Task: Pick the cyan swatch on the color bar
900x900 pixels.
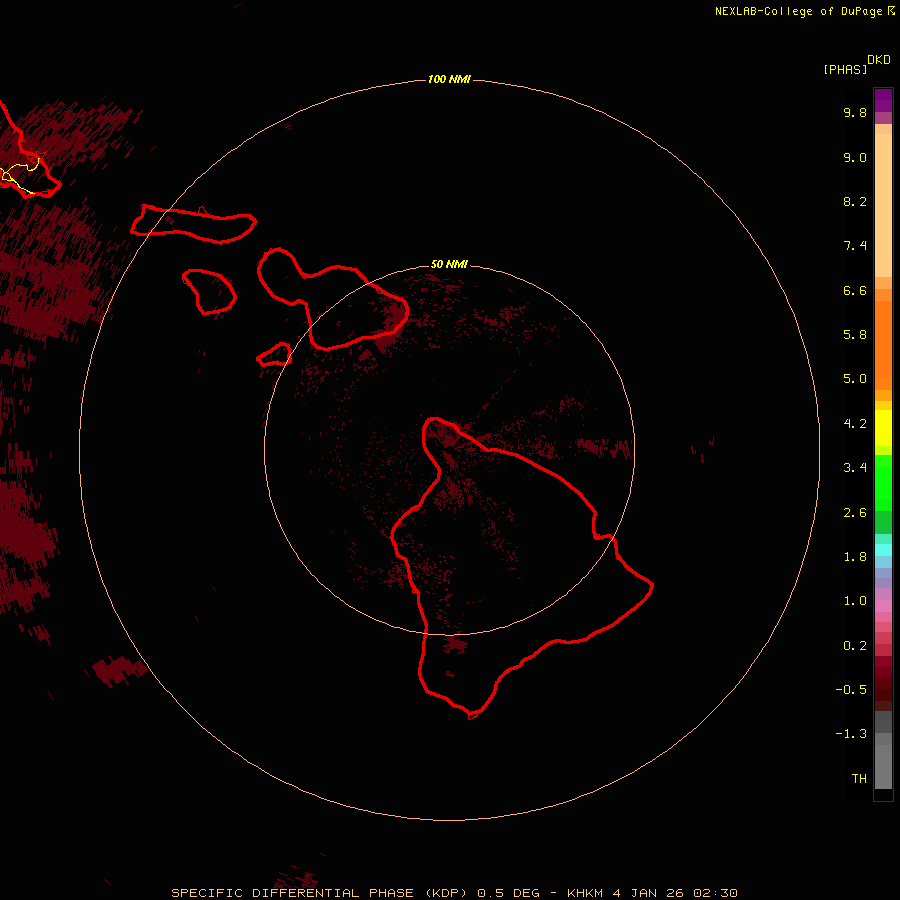Action: click(883, 550)
